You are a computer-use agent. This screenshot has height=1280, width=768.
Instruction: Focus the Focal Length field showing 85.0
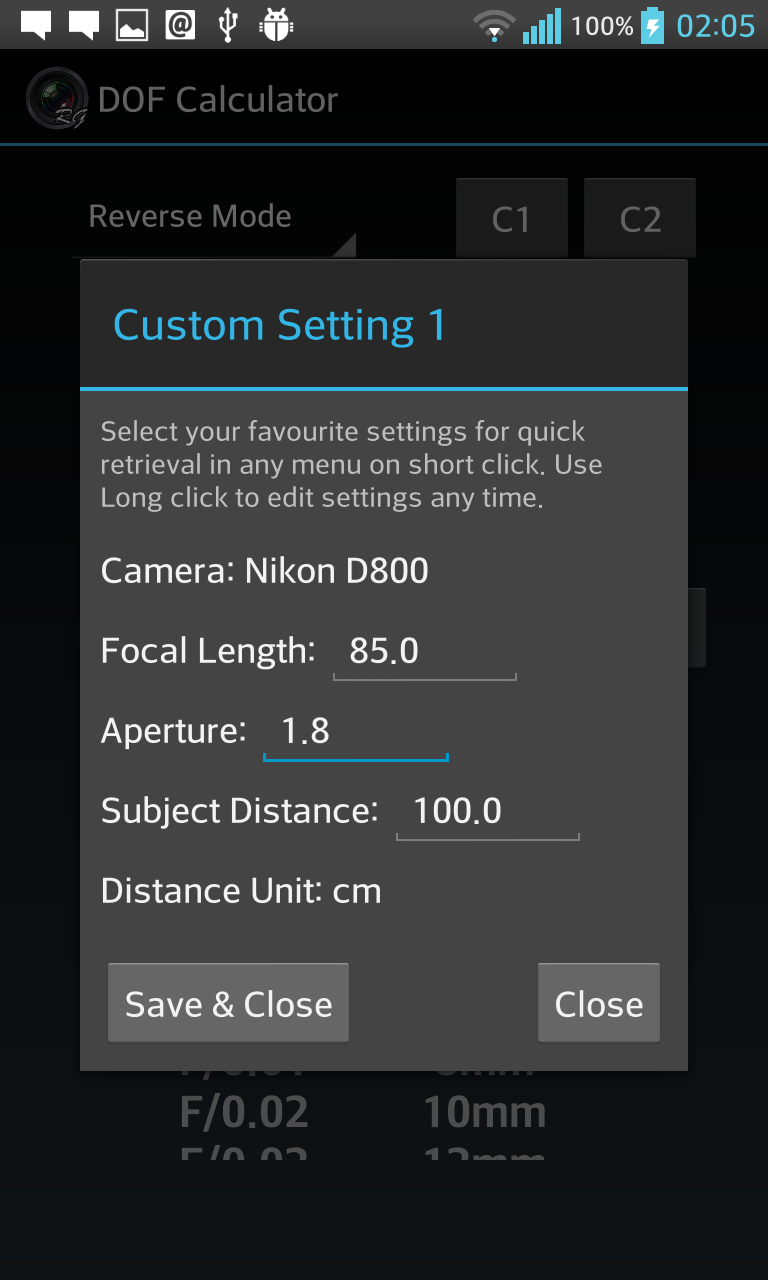424,652
